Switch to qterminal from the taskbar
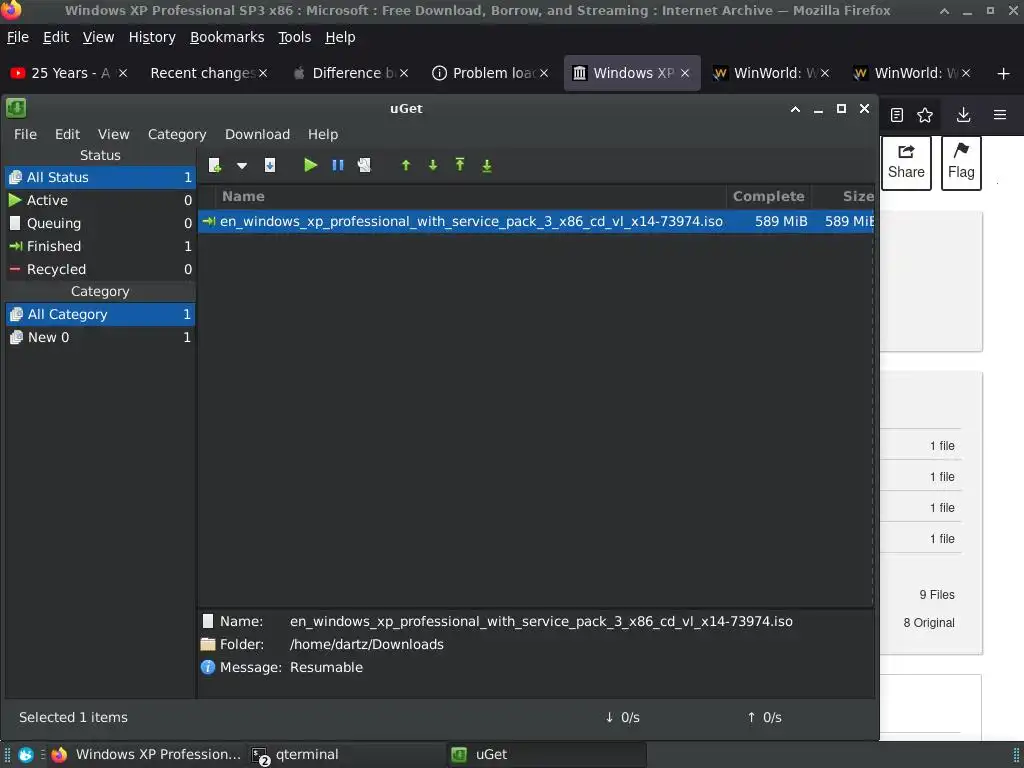 coord(346,754)
